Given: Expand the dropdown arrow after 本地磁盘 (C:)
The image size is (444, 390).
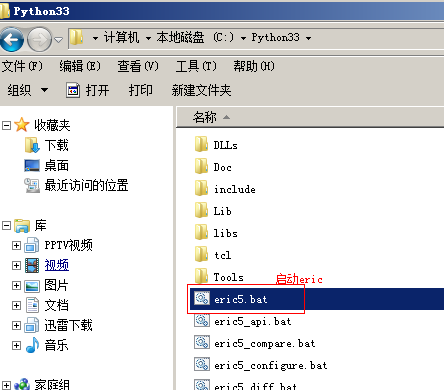Looking at the screenshot, I should click(244, 38).
